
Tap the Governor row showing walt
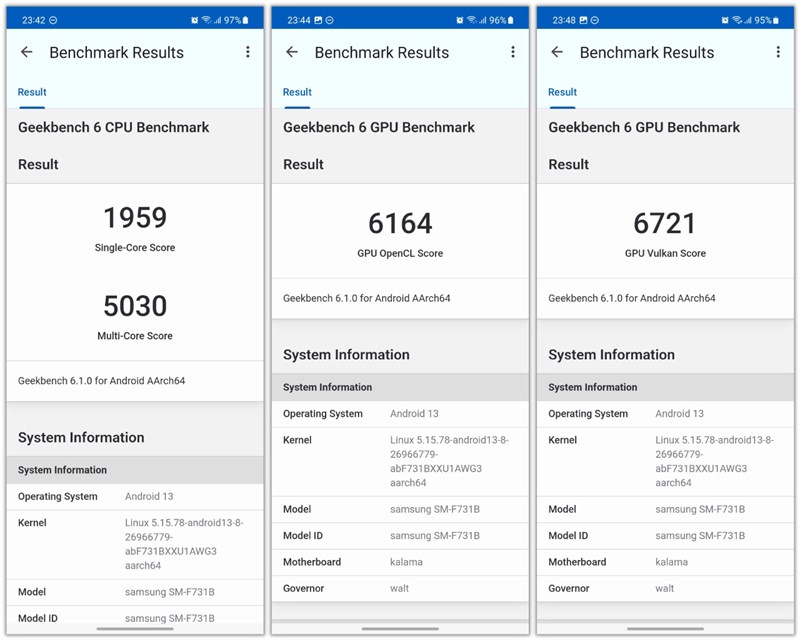click(x=400, y=588)
